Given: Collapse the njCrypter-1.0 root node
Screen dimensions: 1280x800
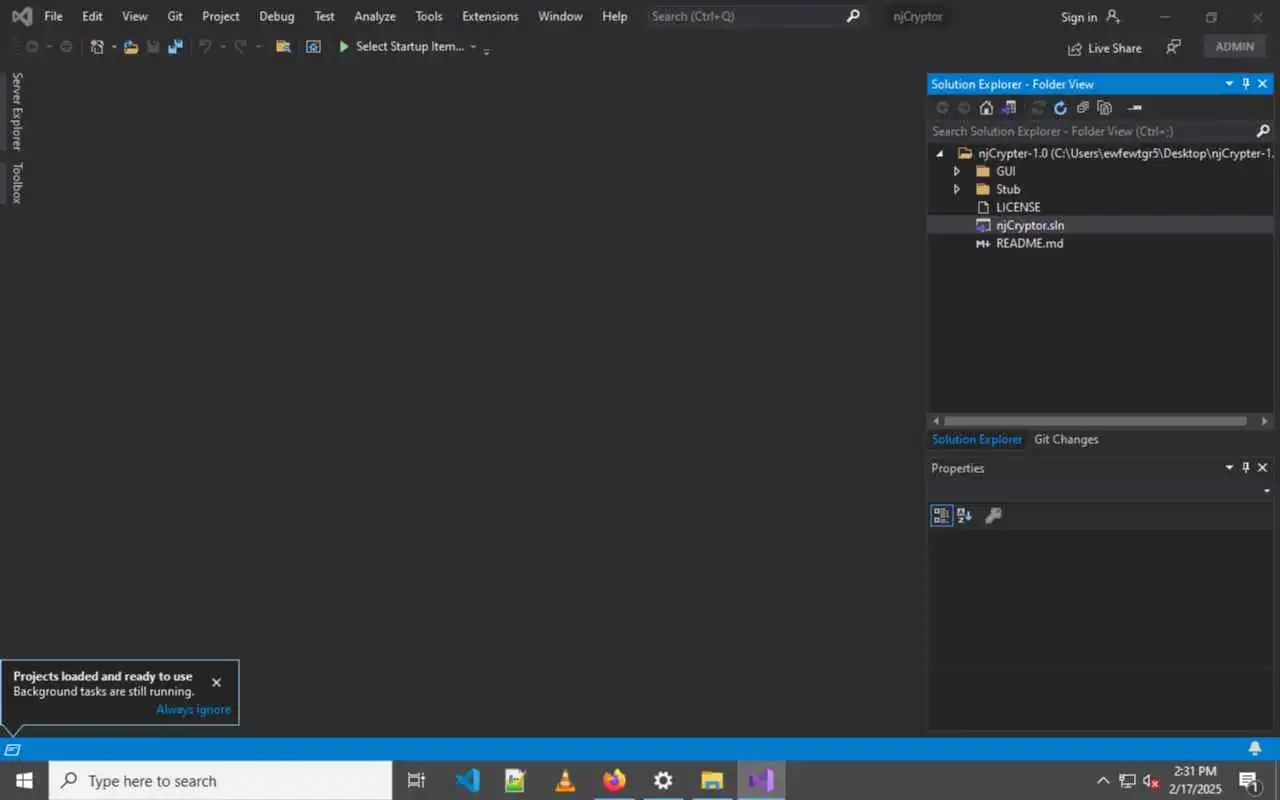Looking at the screenshot, I should click(940, 154).
